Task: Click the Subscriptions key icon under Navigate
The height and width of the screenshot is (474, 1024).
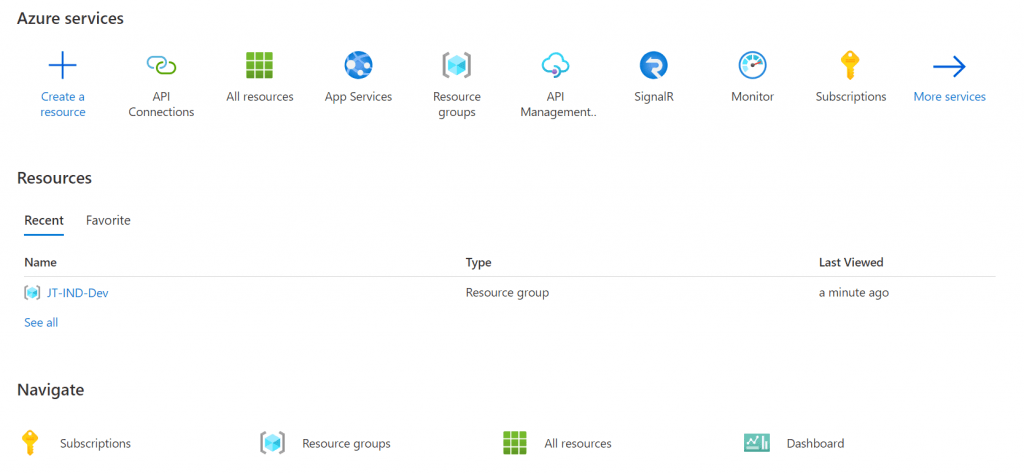Action: [x=29, y=443]
